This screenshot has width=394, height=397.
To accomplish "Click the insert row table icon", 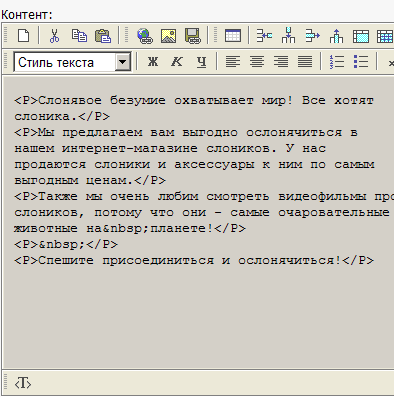I will pyautogui.click(x=264, y=35).
